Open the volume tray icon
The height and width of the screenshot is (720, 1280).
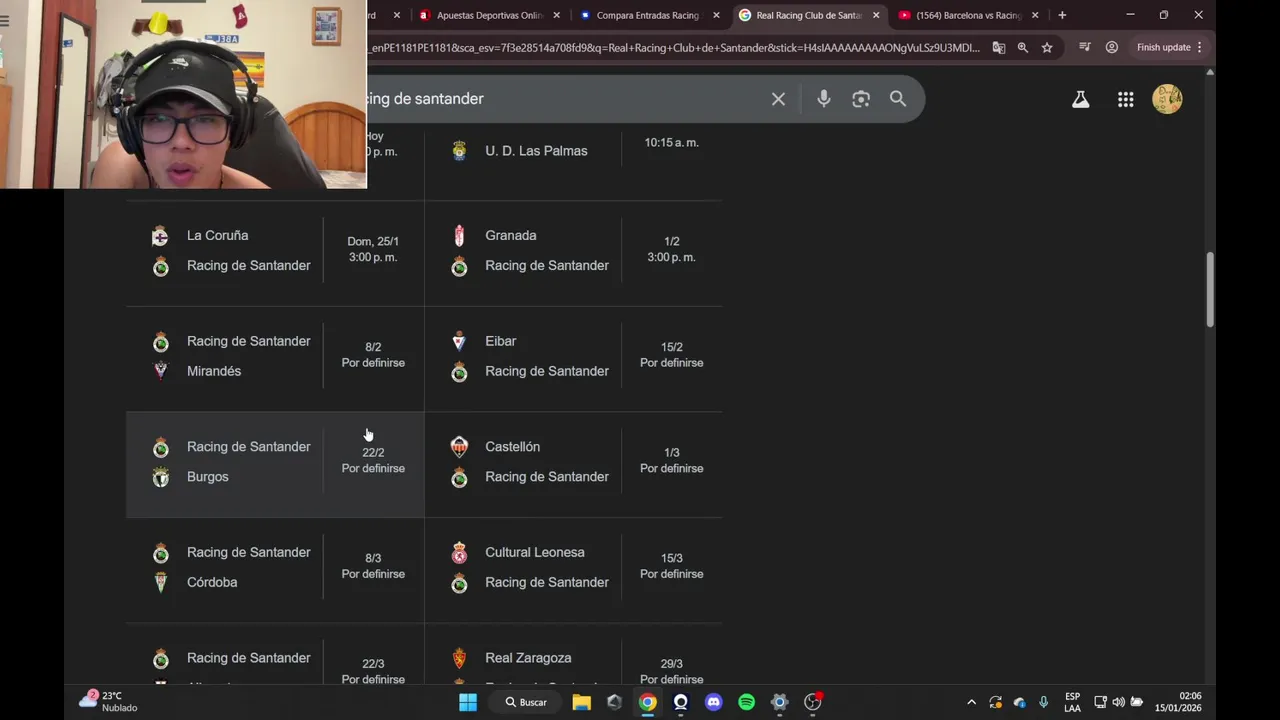point(1118,702)
